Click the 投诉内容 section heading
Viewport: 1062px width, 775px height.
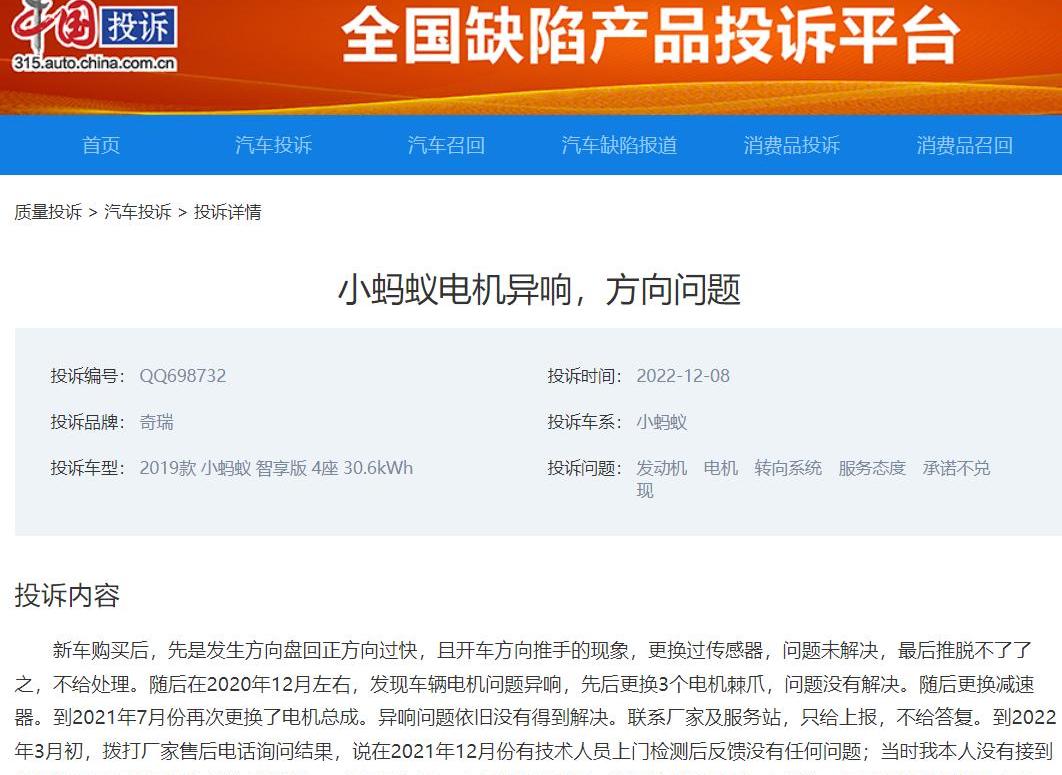tap(67, 595)
